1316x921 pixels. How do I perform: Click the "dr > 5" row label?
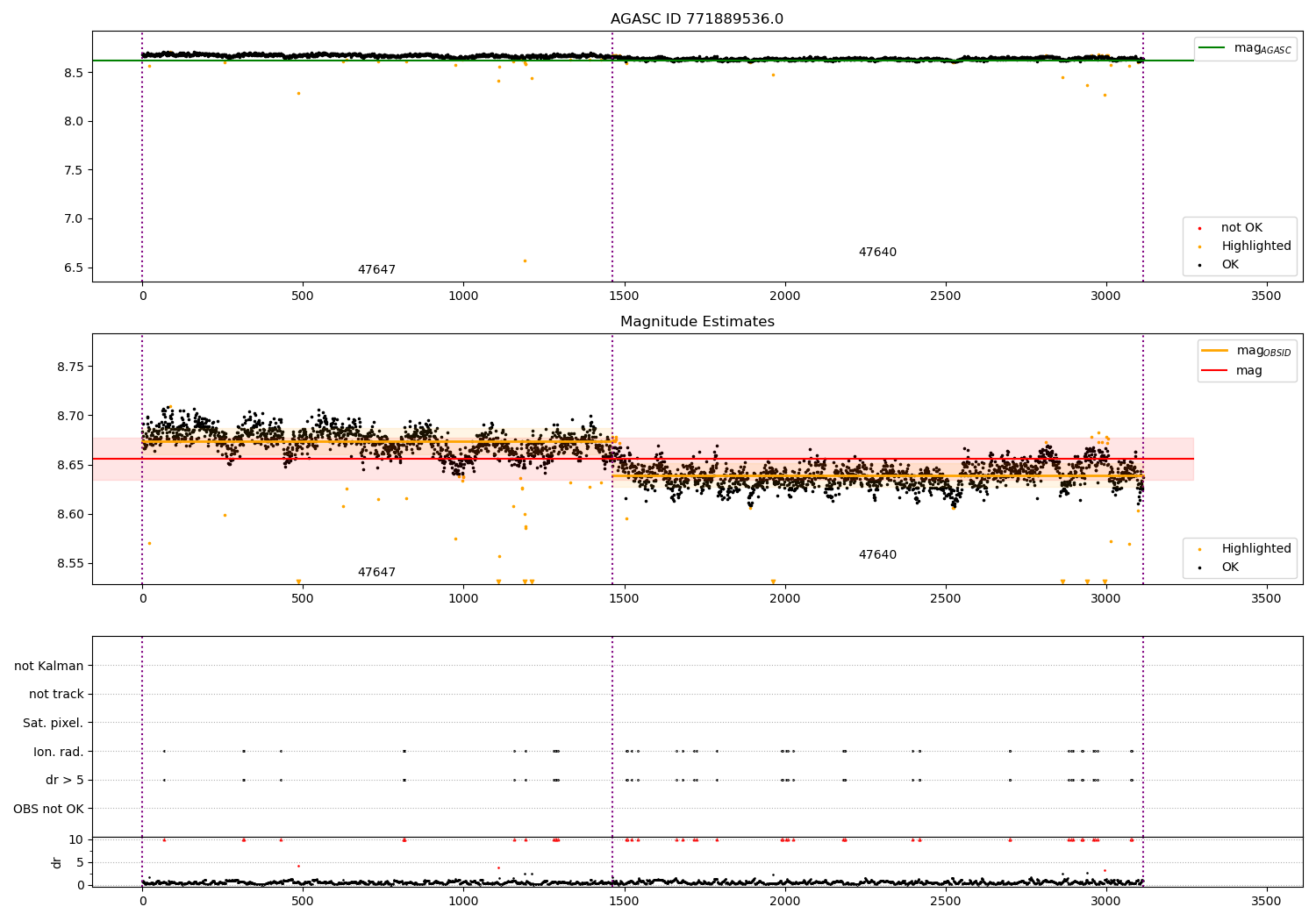tap(65, 780)
